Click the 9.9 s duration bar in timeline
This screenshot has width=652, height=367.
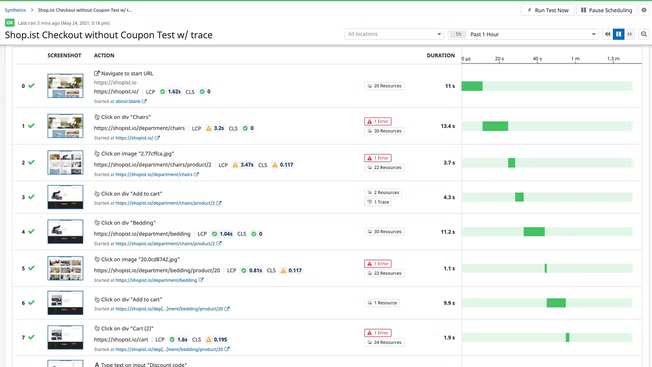pyautogui.click(x=556, y=303)
